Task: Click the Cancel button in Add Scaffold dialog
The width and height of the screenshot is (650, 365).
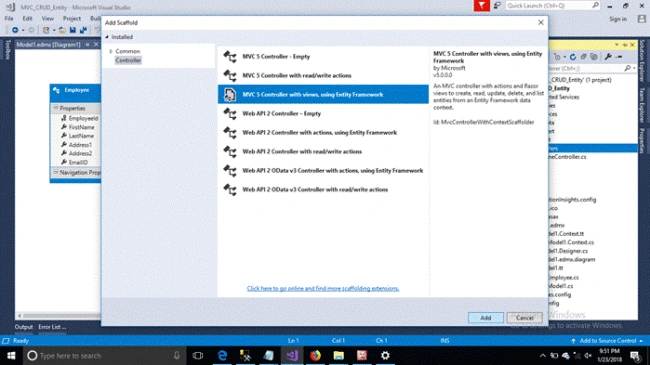Action: (x=524, y=318)
